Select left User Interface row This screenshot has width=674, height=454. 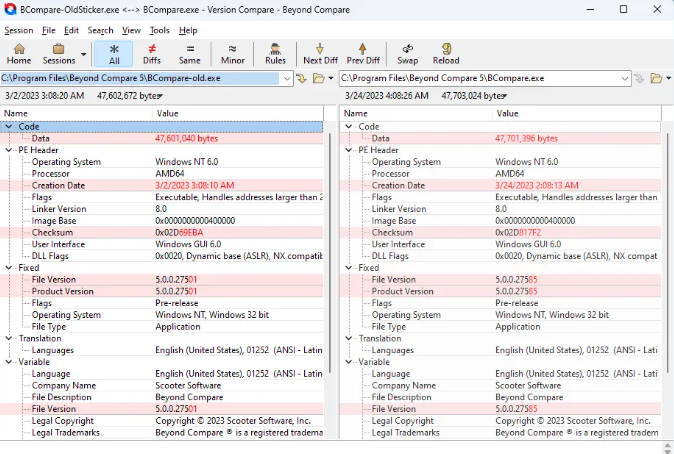(x=162, y=244)
